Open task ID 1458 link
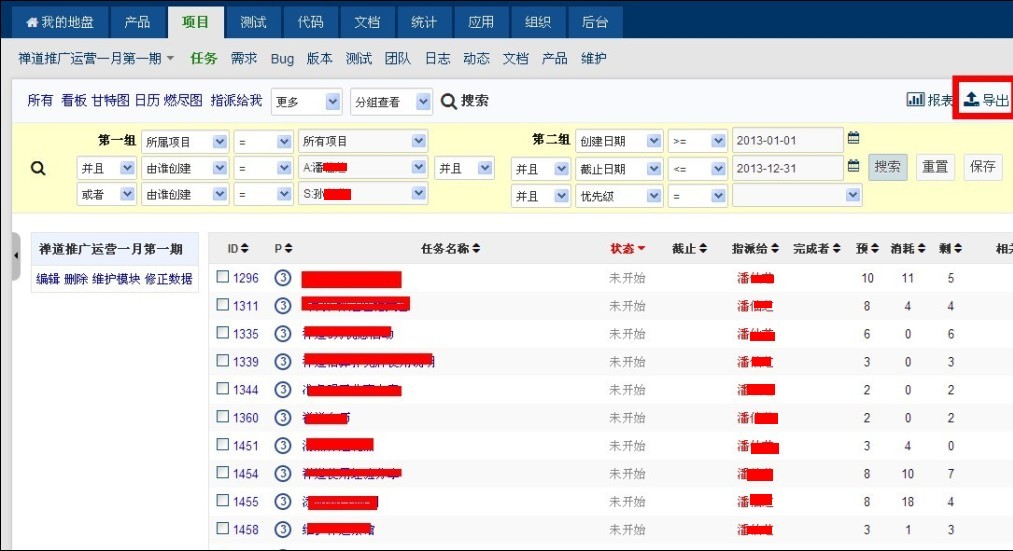1013x551 pixels. [x=245, y=530]
